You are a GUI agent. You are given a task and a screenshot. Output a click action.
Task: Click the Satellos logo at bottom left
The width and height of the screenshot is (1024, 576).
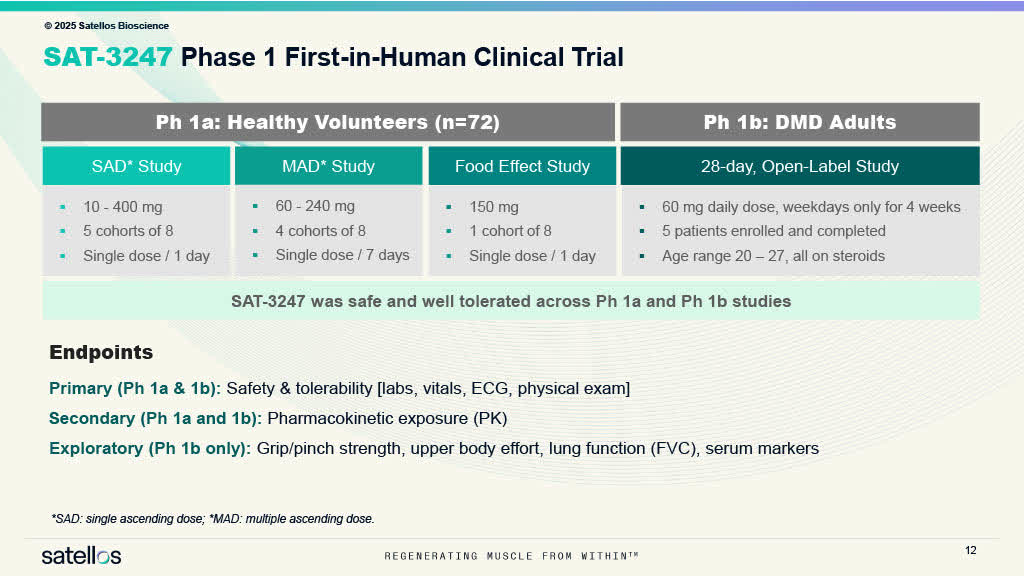82,555
